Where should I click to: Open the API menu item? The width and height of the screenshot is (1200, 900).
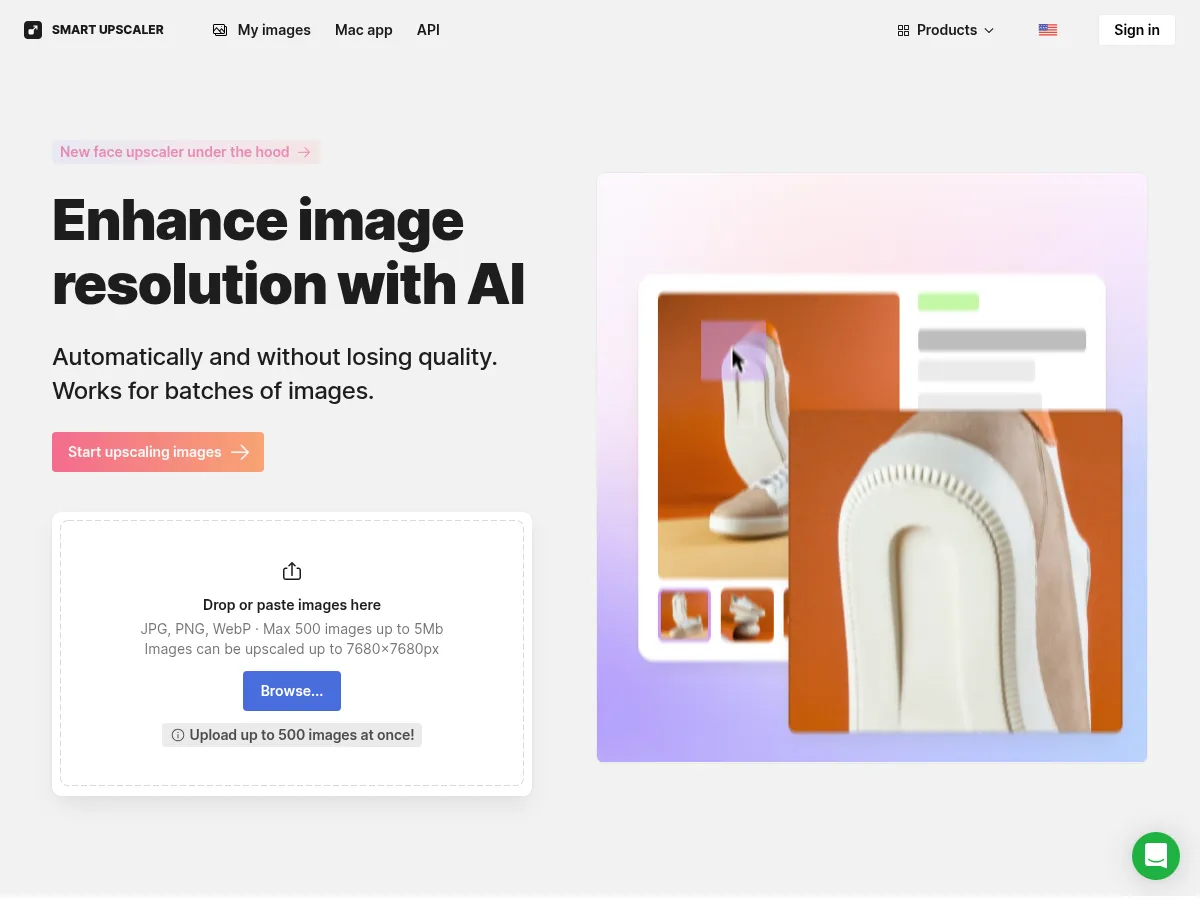pos(428,30)
